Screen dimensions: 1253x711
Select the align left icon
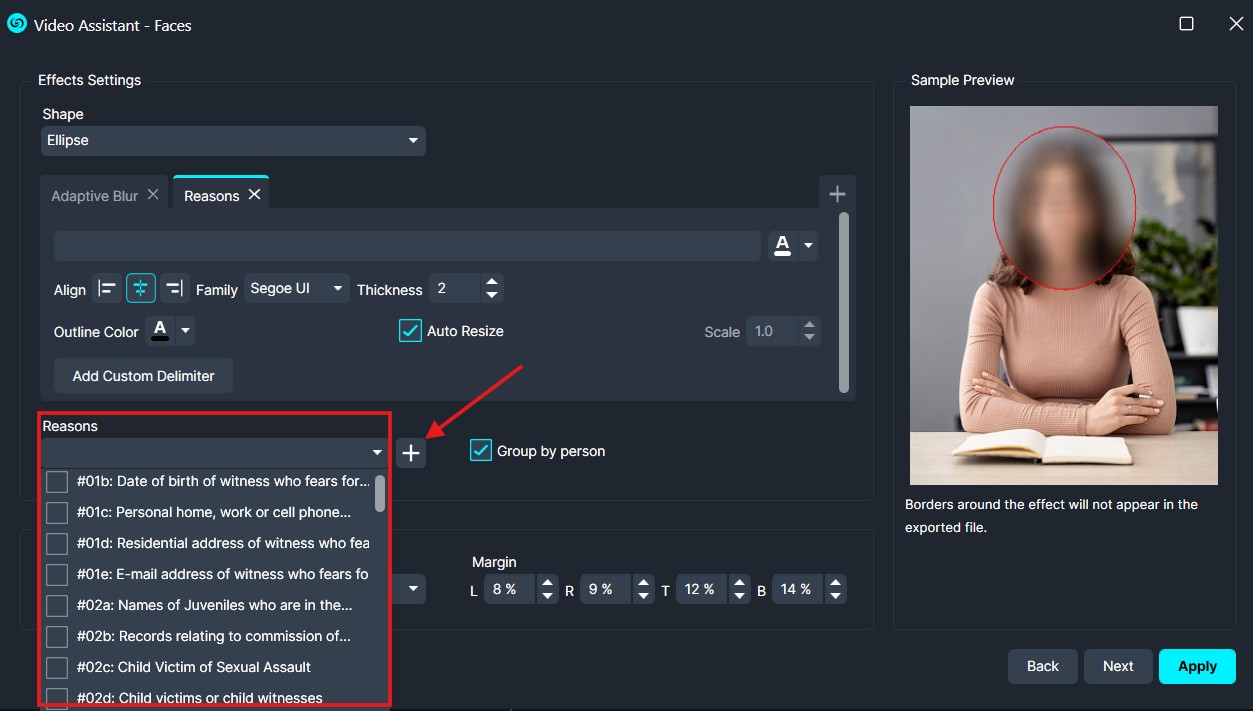click(106, 289)
